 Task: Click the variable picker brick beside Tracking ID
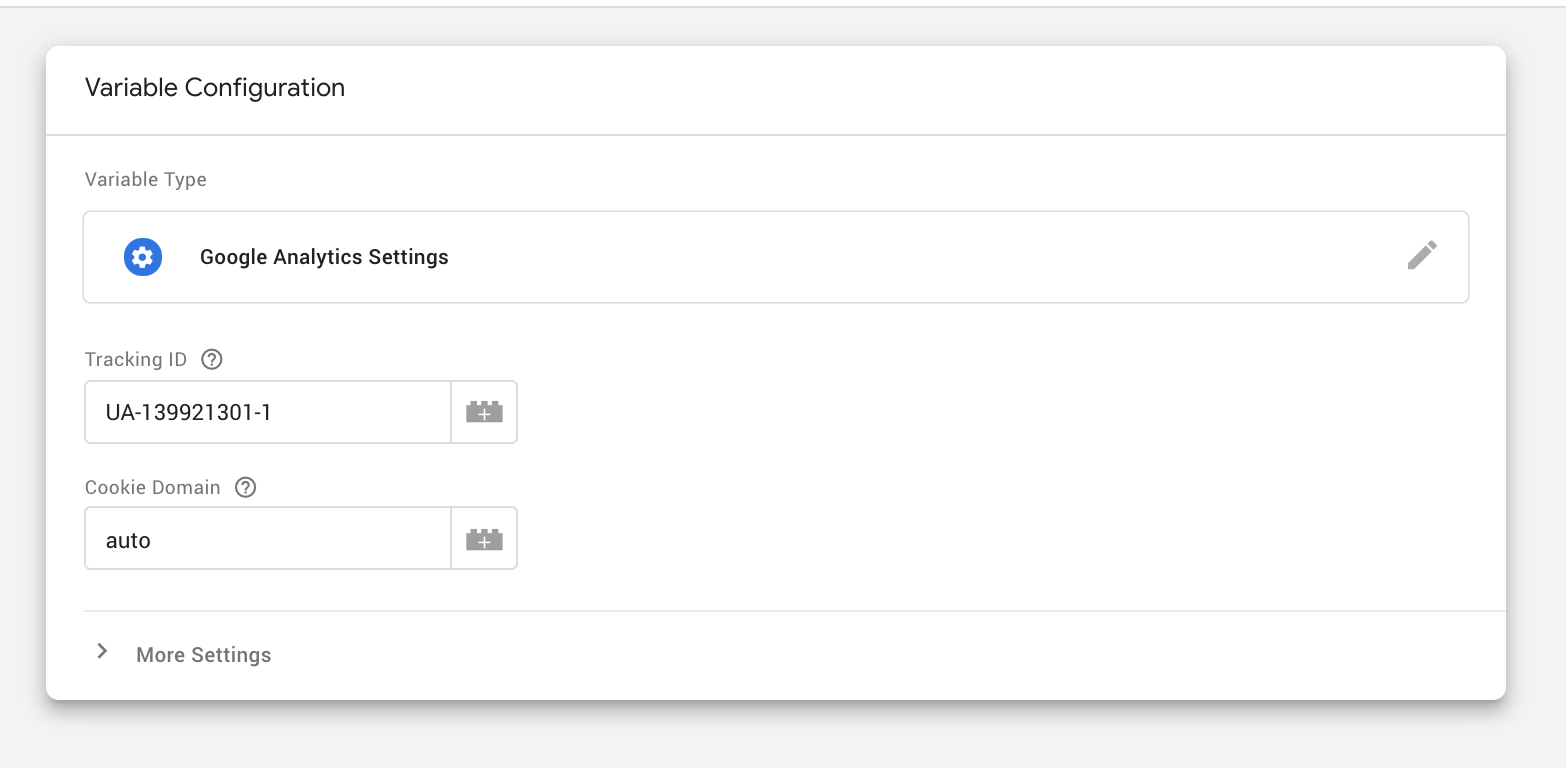(x=484, y=412)
